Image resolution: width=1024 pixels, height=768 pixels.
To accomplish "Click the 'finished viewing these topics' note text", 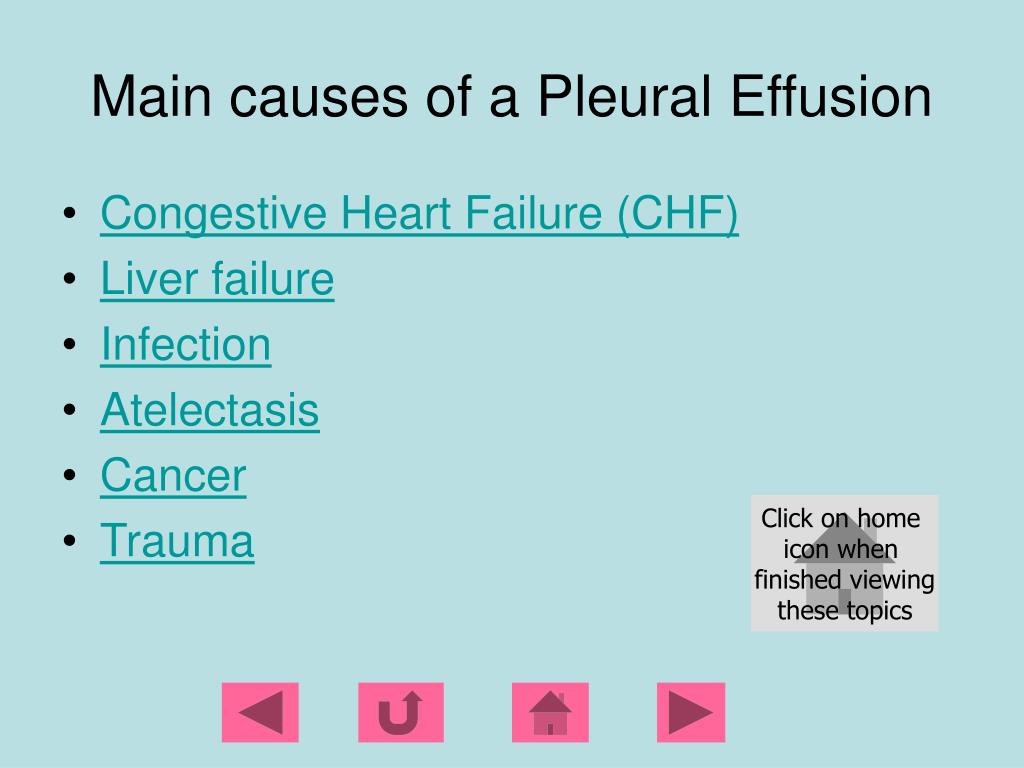I will click(x=844, y=595).
